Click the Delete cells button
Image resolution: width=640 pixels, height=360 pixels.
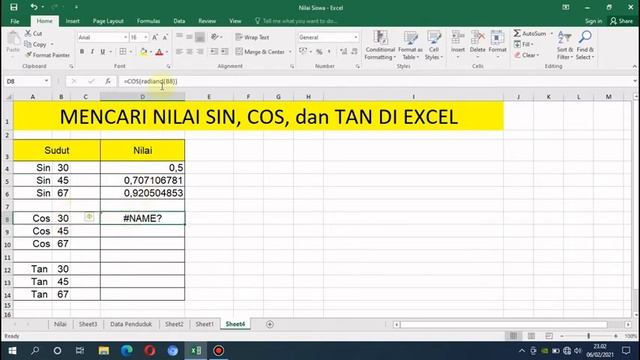(x=477, y=44)
